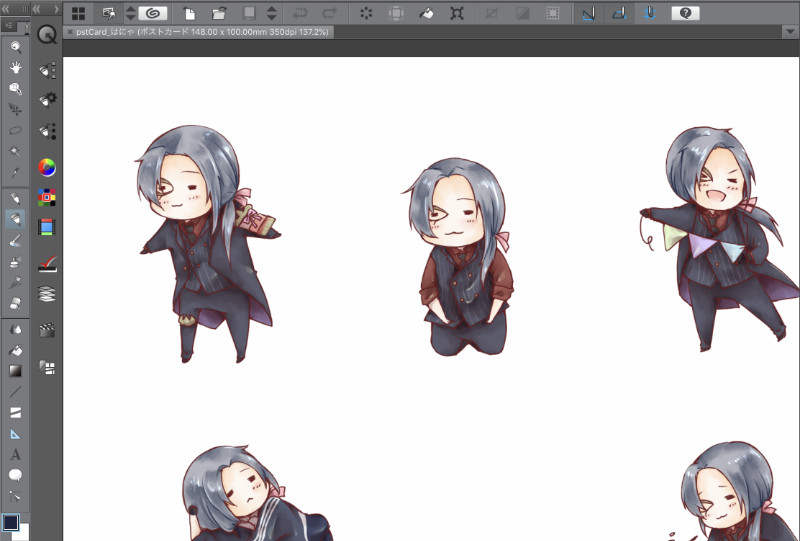The width and height of the screenshot is (800, 541).
Task: Toggle Snap to Ruler
Action: coord(588,13)
